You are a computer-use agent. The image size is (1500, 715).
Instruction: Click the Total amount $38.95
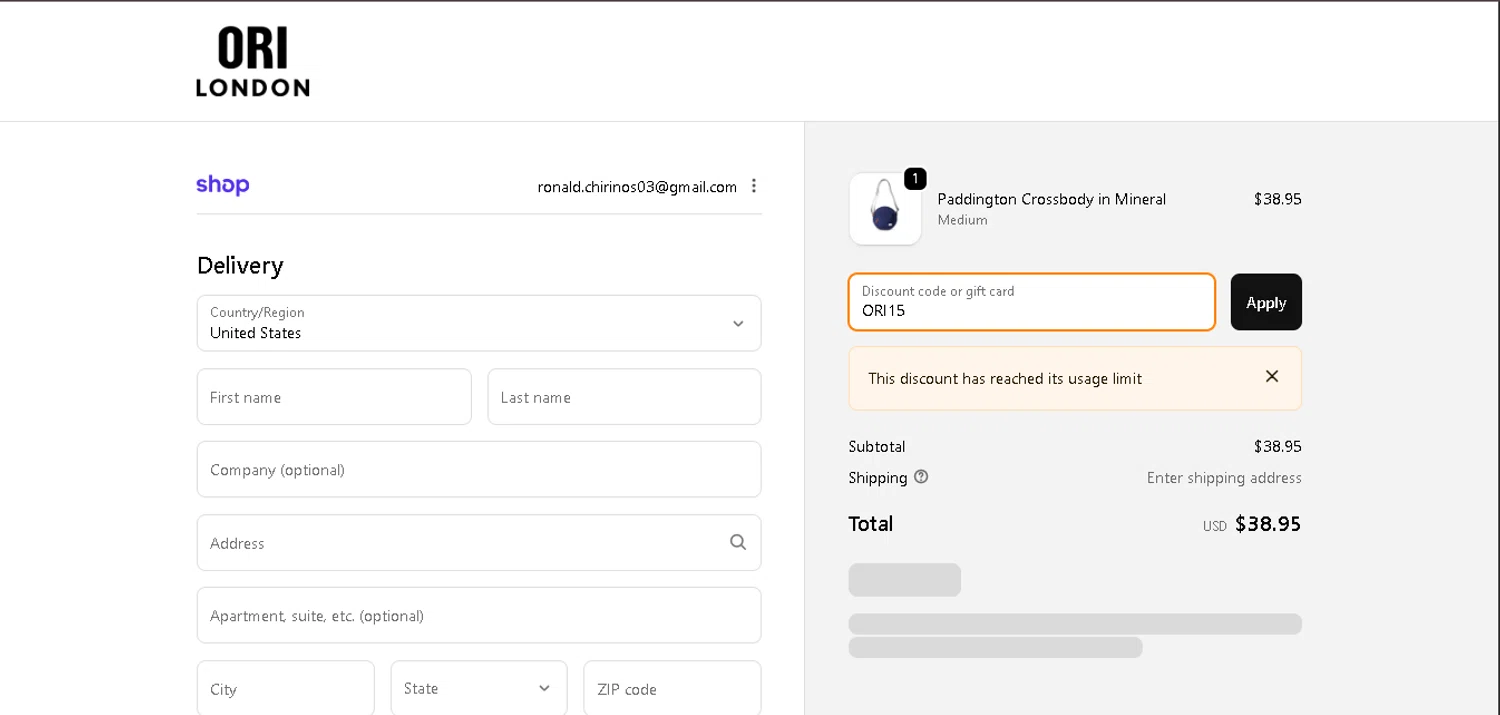click(x=1268, y=524)
